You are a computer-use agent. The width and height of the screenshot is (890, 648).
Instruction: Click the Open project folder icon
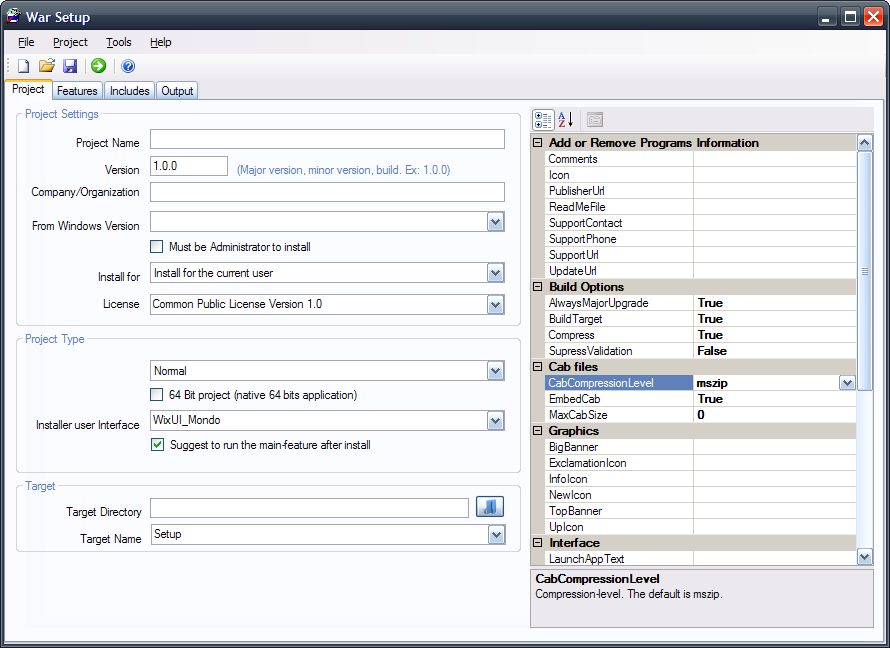click(47, 66)
